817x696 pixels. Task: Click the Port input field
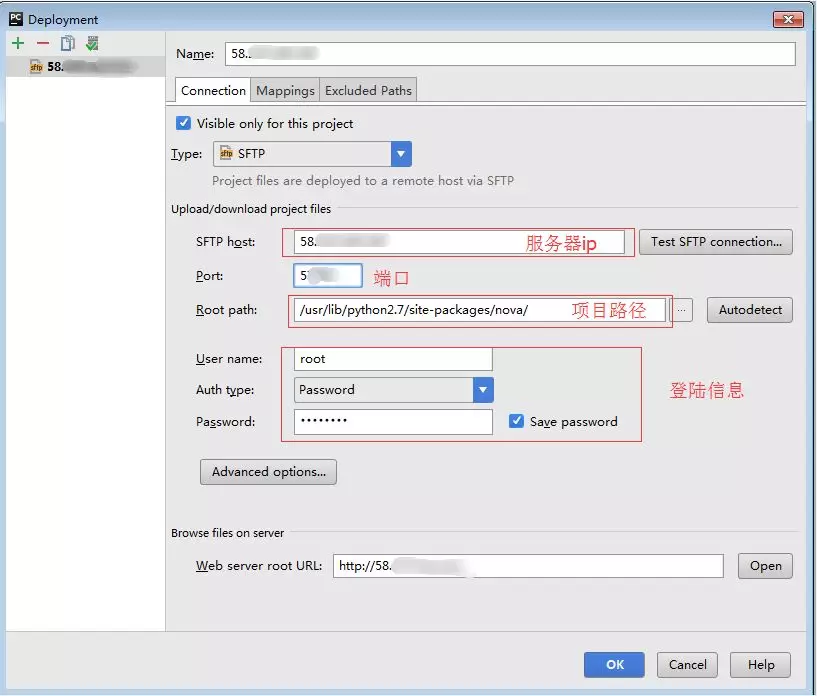click(328, 276)
